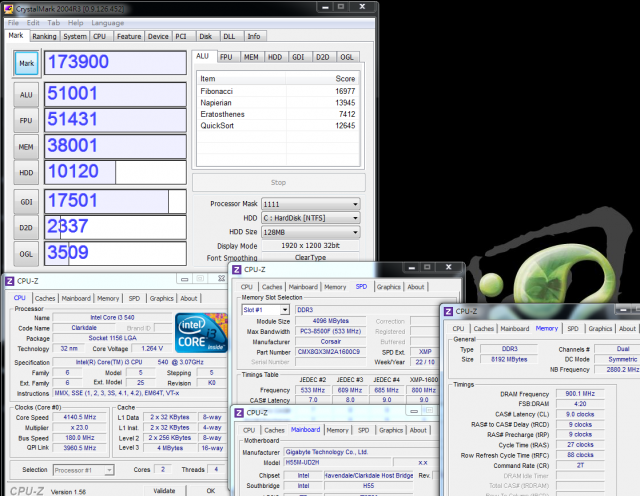Click the D2D score progress bar

pos(115,227)
